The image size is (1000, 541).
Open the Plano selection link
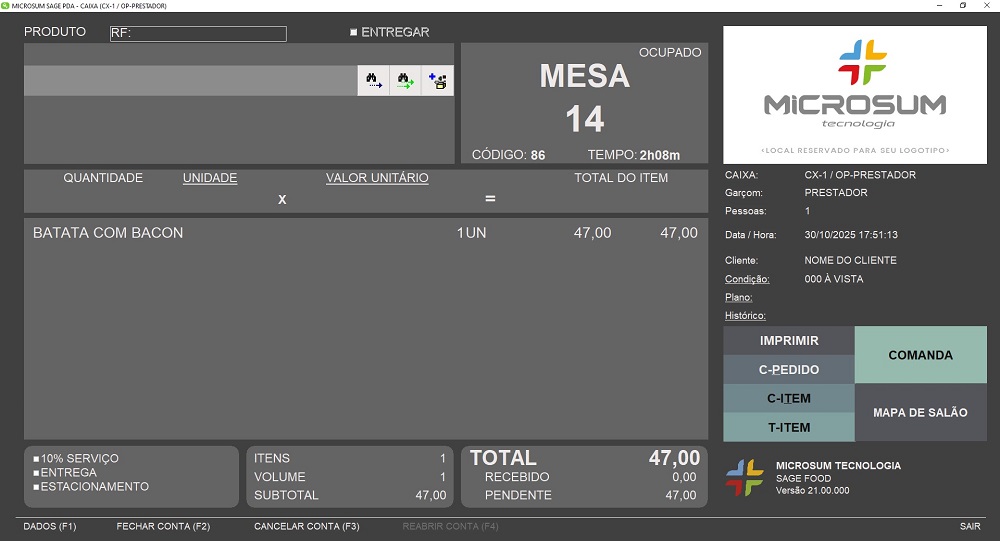tap(738, 298)
